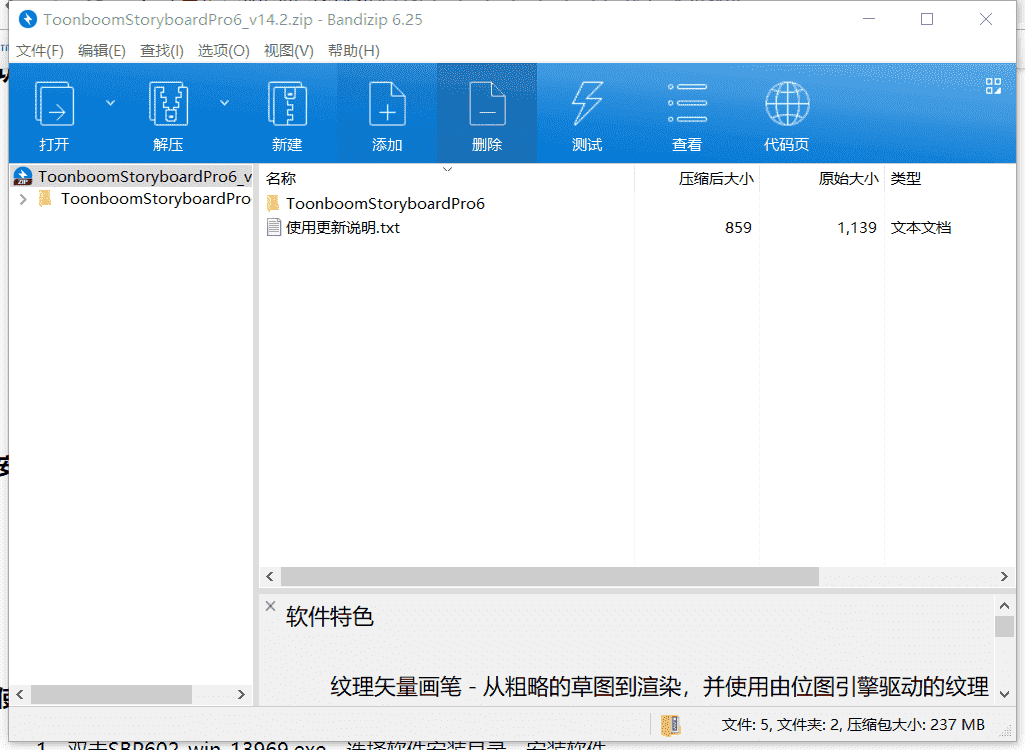The height and width of the screenshot is (750, 1025).
Task: Open the 编辑(E) menu
Action: point(101,50)
